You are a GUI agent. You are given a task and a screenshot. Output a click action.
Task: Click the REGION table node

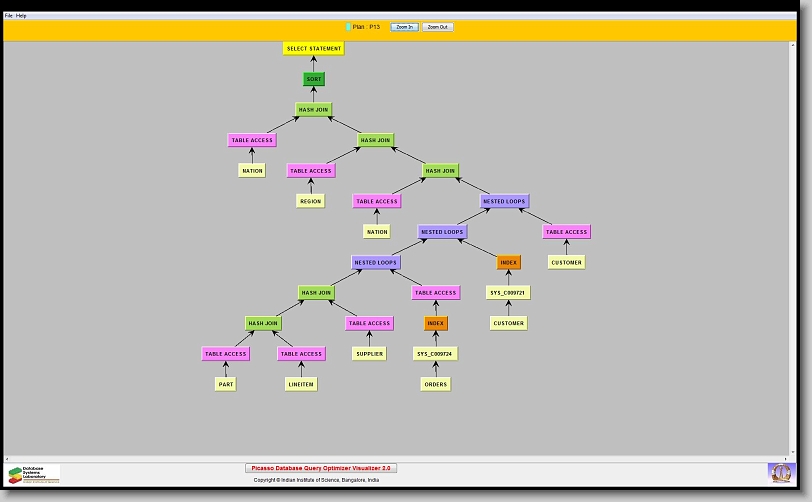click(310, 201)
